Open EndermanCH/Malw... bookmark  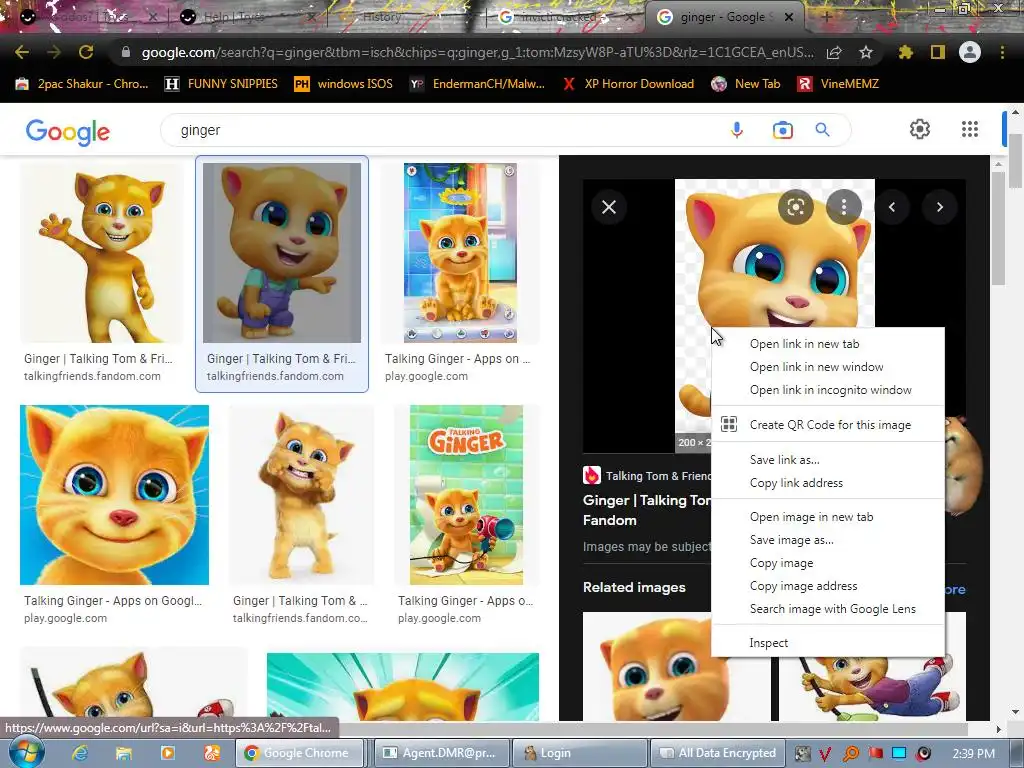tap(477, 84)
